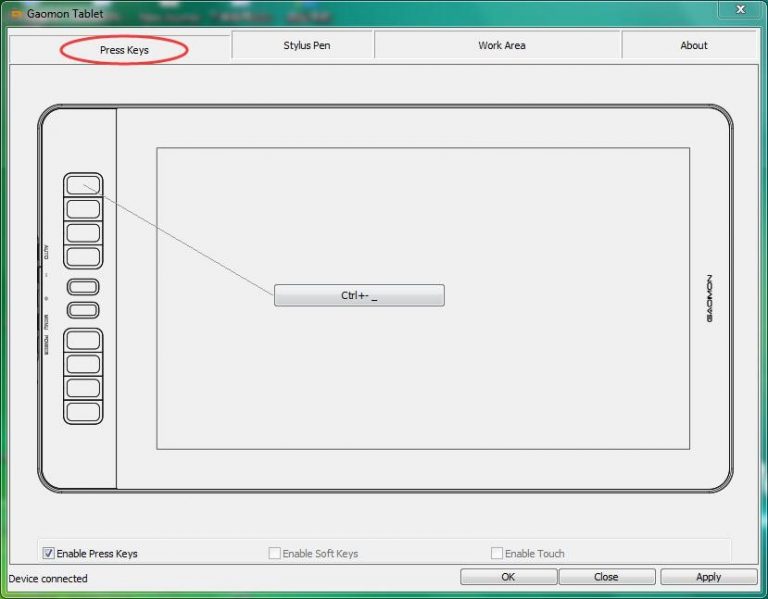This screenshot has width=768, height=599.
Task: Click the Close button beside OK
Action: click(x=606, y=577)
